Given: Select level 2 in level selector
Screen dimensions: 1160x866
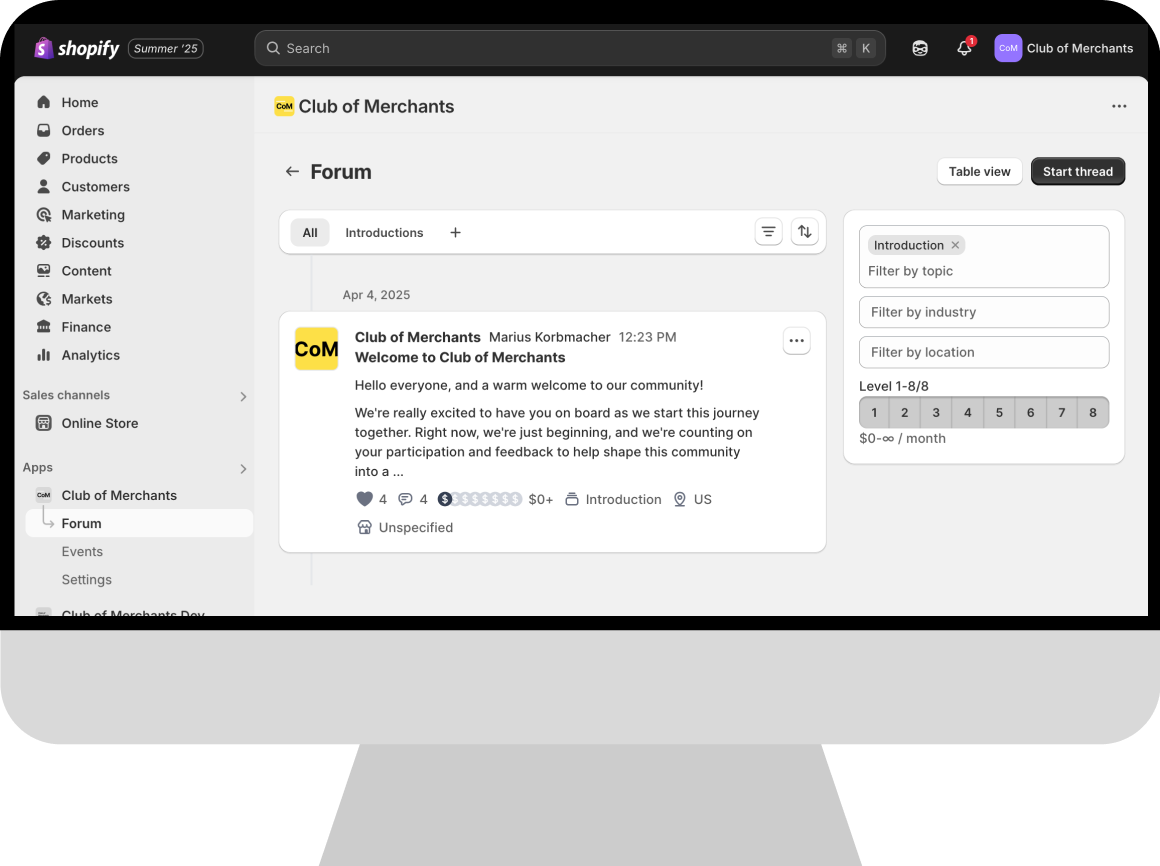Looking at the screenshot, I should coord(905,413).
